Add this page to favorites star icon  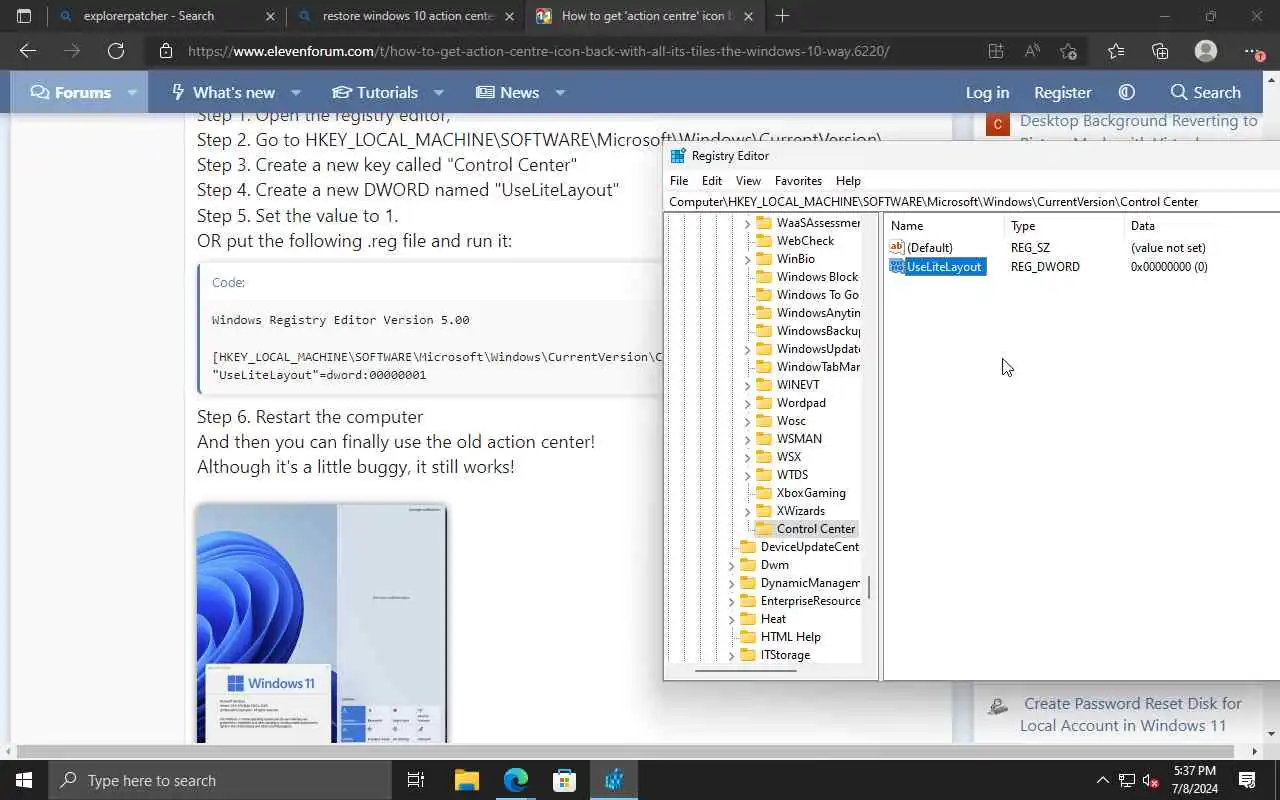point(1068,51)
